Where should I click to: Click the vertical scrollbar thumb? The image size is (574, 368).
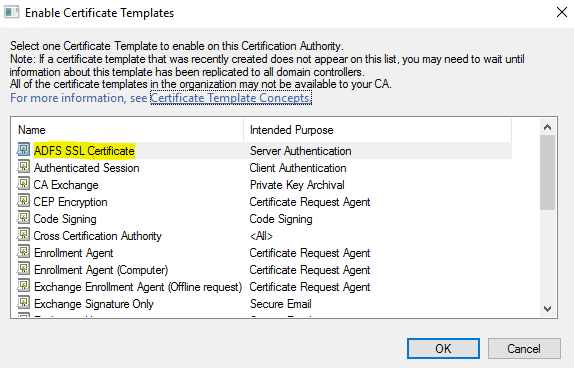pyautogui.click(x=547, y=172)
